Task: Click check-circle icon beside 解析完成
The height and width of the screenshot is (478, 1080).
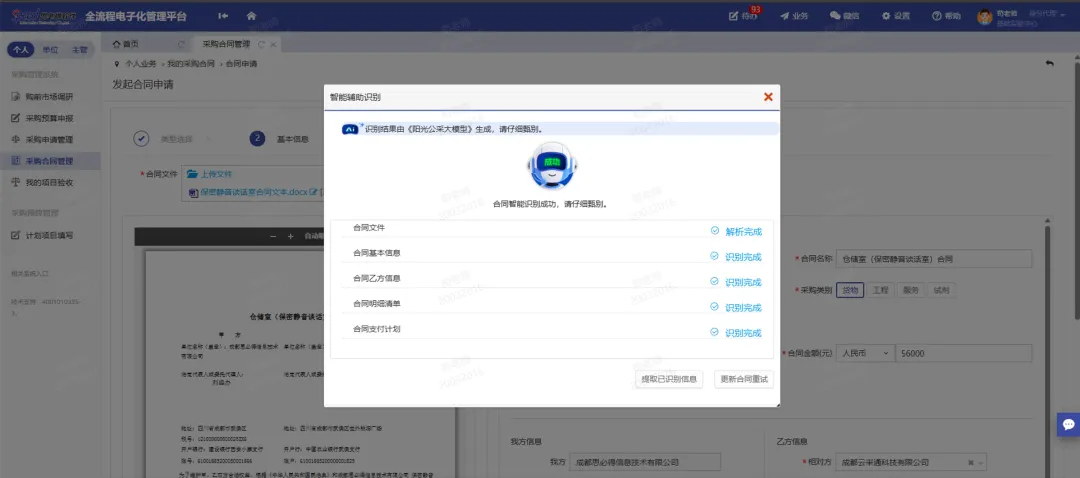Action: 715,231
